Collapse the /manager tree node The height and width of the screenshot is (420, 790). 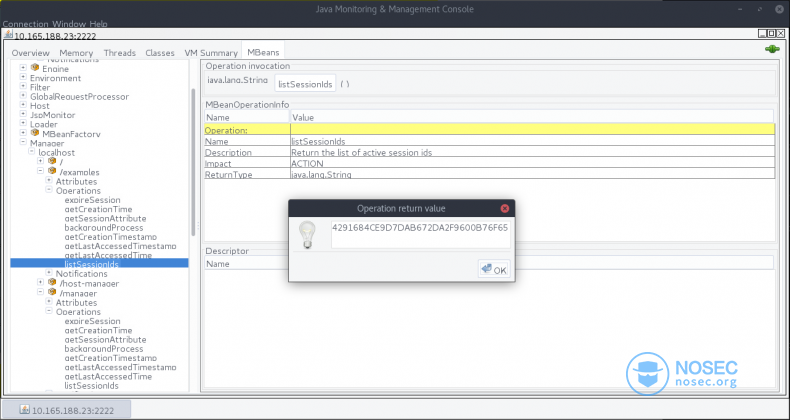[40, 292]
